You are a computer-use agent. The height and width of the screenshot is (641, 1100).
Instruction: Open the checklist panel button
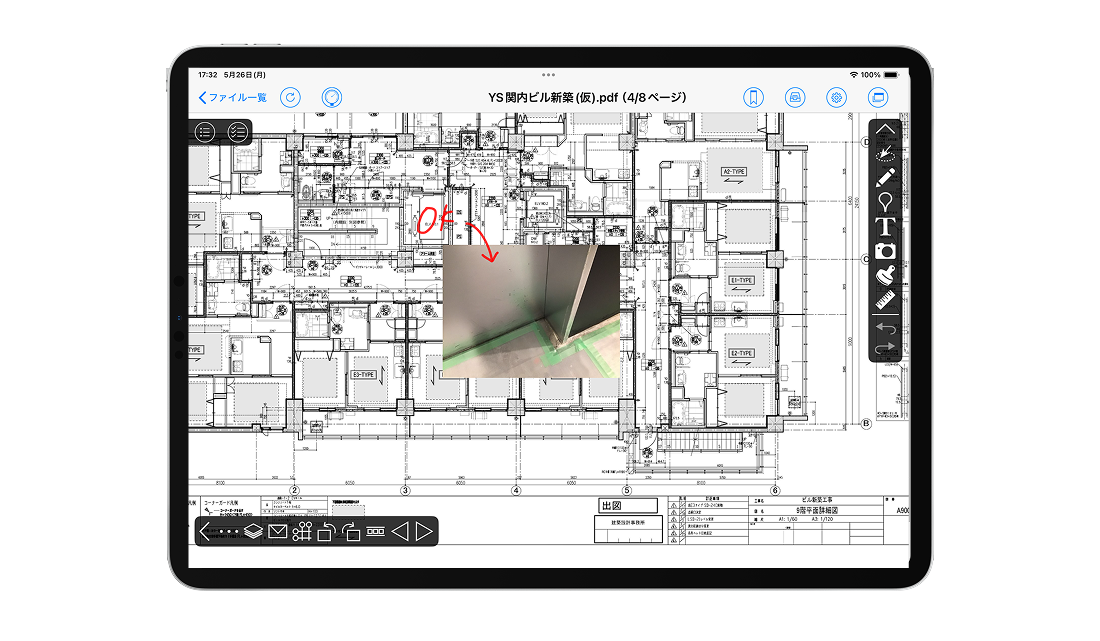(237, 132)
